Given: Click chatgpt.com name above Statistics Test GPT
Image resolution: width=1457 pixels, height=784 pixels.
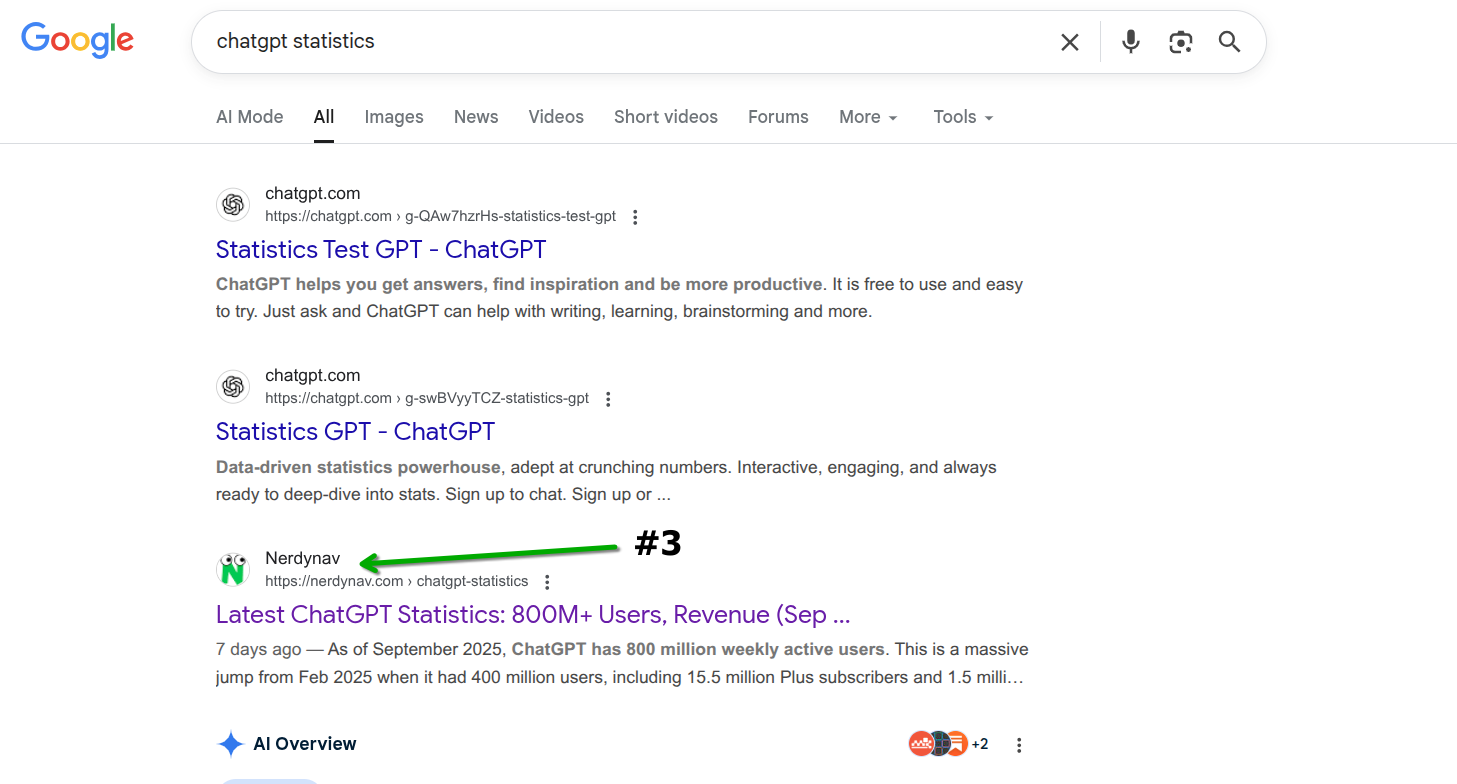Looking at the screenshot, I should click(312, 193).
